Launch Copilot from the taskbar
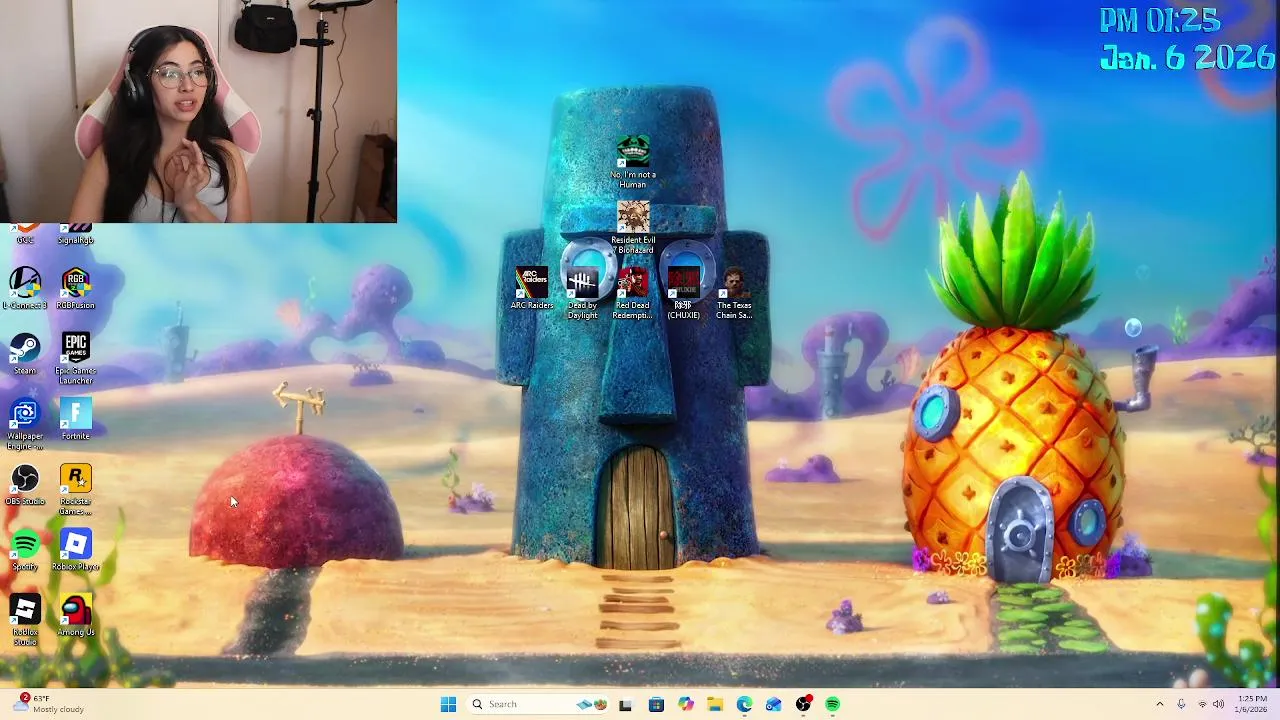Viewport: 1280px width, 720px height. click(685, 704)
